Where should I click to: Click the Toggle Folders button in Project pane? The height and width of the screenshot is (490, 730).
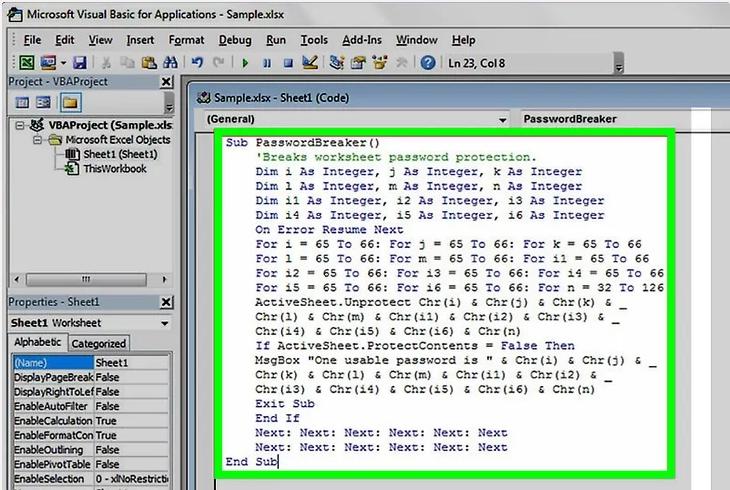coord(70,102)
